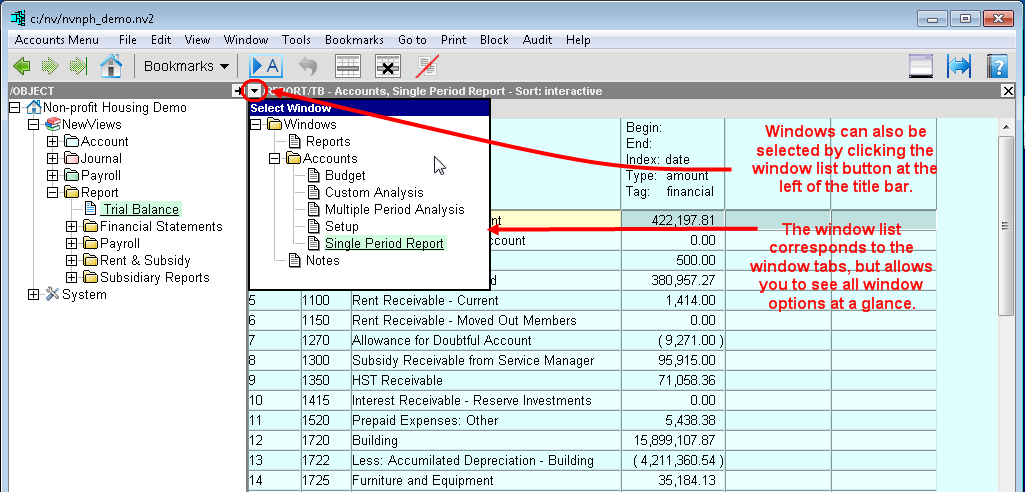Image resolution: width=1025 pixels, height=492 pixels.
Task: Open the Bookmarks dropdown in toolbar
Action: [x=186, y=66]
